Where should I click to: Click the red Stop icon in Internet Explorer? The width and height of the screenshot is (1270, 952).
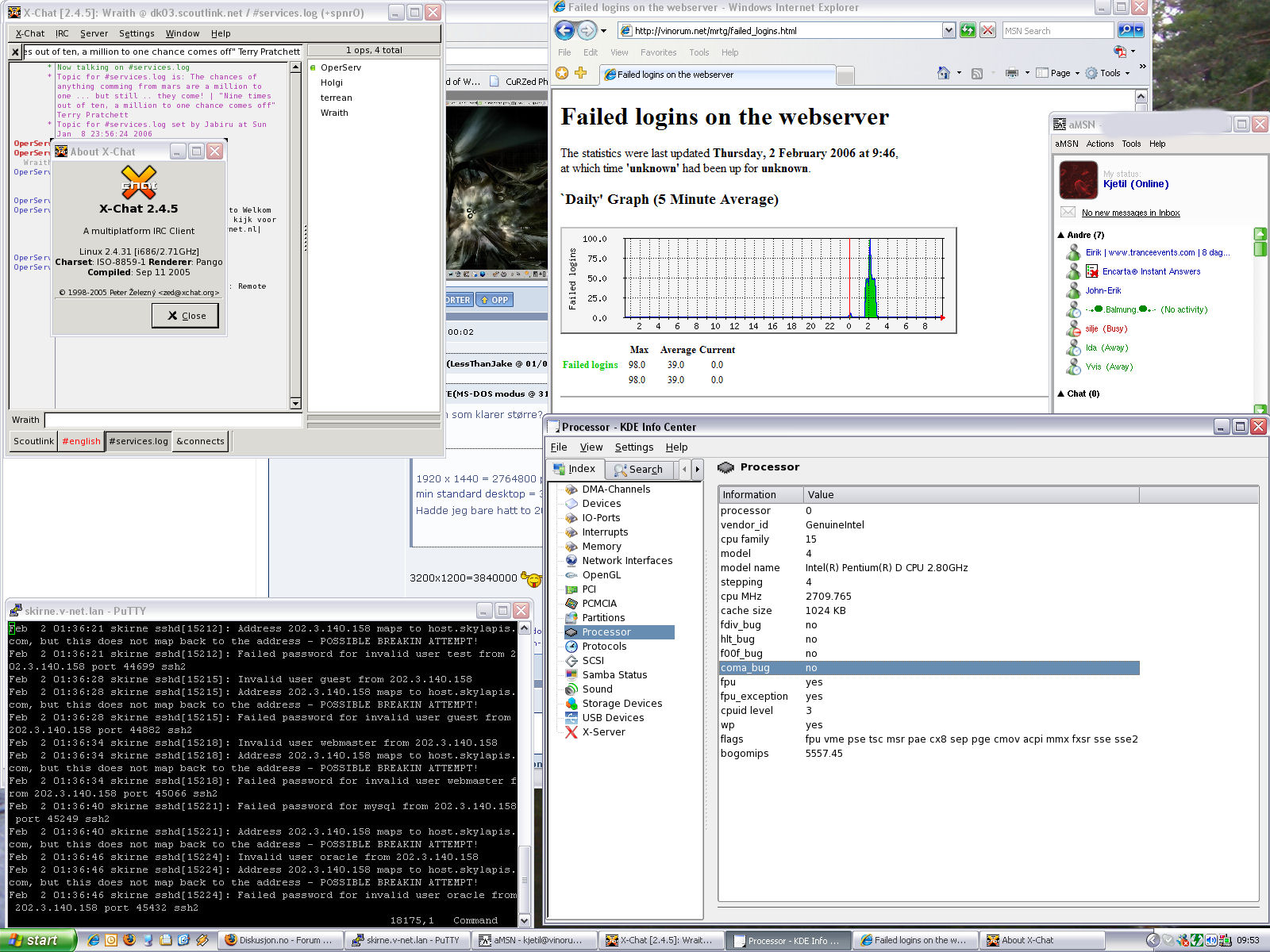(x=987, y=30)
